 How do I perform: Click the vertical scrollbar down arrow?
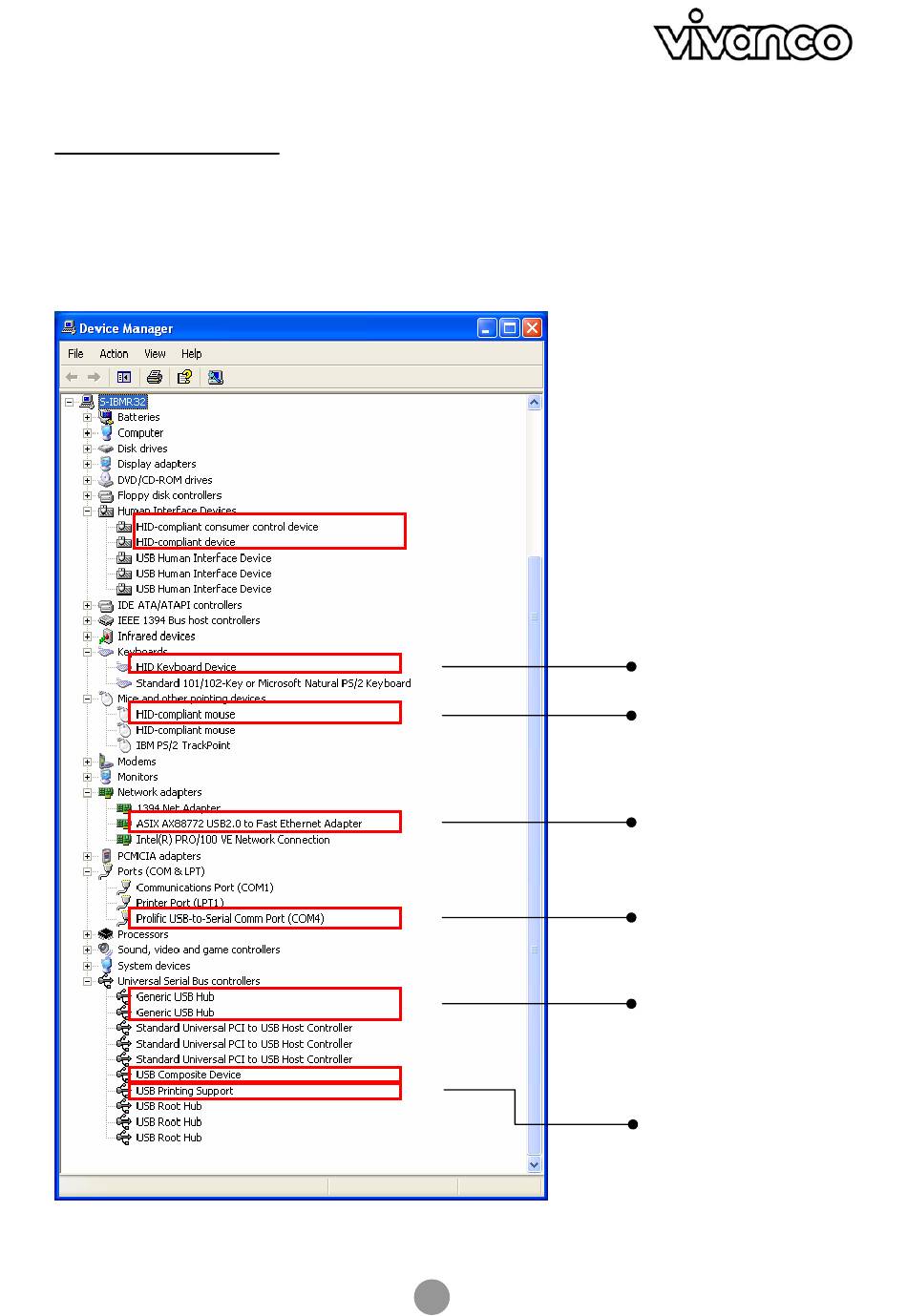tap(534, 1164)
